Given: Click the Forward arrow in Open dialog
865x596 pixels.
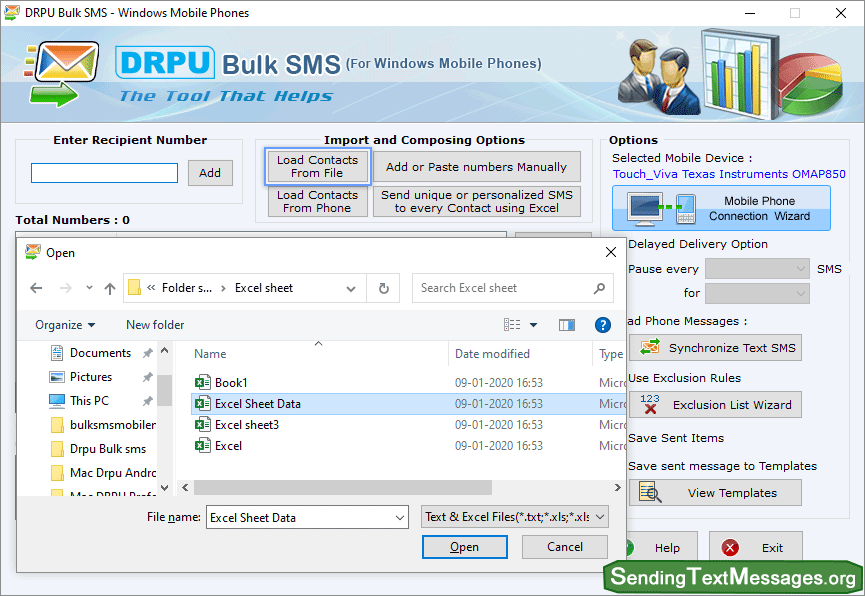Looking at the screenshot, I should 66,288.
